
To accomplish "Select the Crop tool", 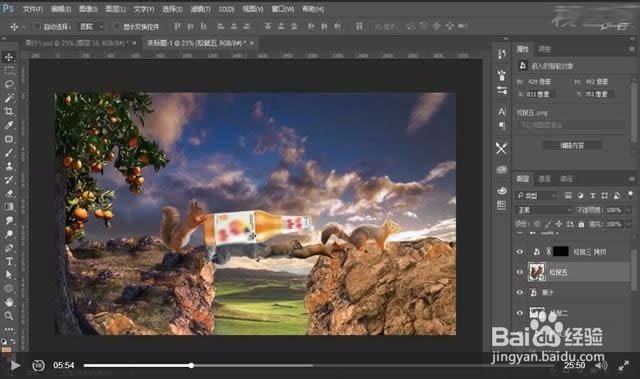I will [x=9, y=111].
